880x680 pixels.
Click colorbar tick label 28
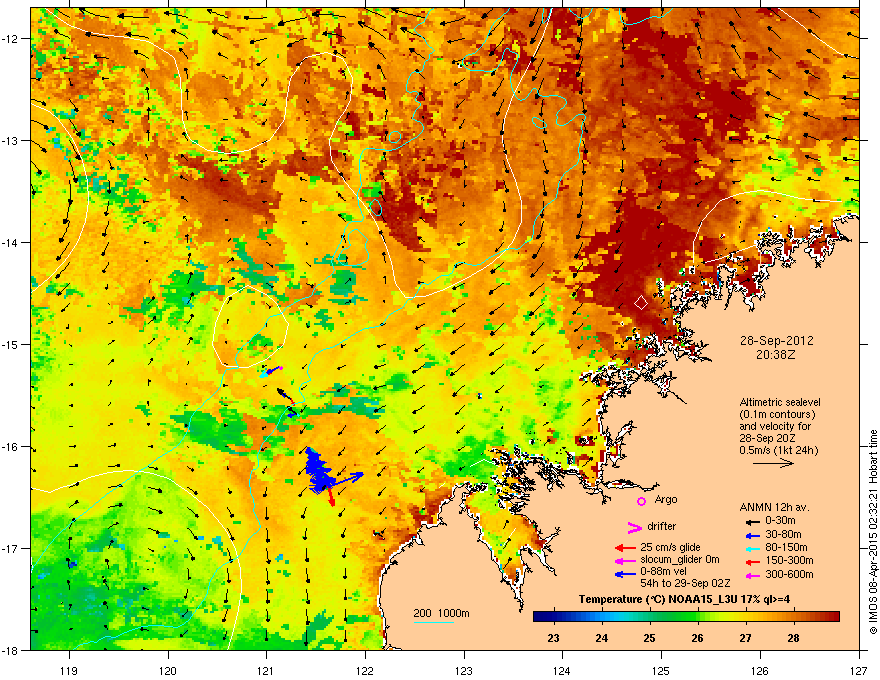click(x=793, y=638)
